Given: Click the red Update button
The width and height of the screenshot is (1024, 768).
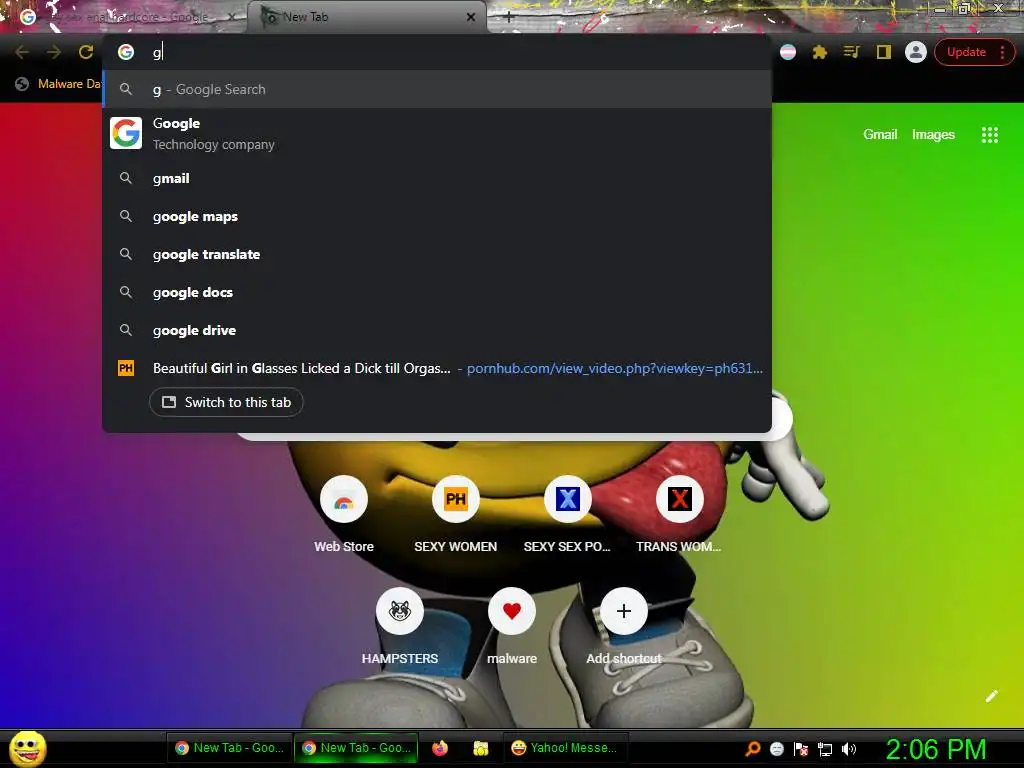Looking at the screenshot, I should (x=966, y=52).
